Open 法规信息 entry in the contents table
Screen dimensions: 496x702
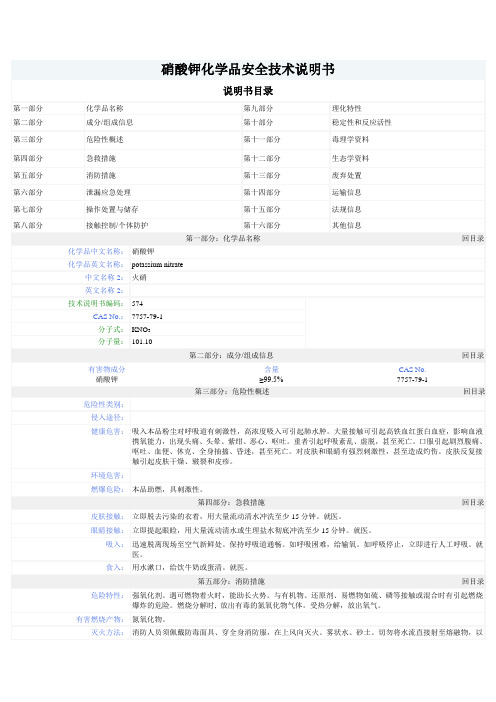(x=346, y=209)
